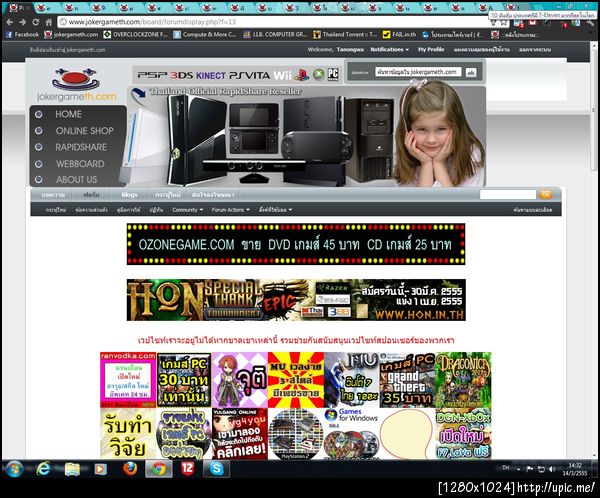Click the volume speaker tray icon
The width and height of the screenshot is (600, 498).
coord(551,469)
